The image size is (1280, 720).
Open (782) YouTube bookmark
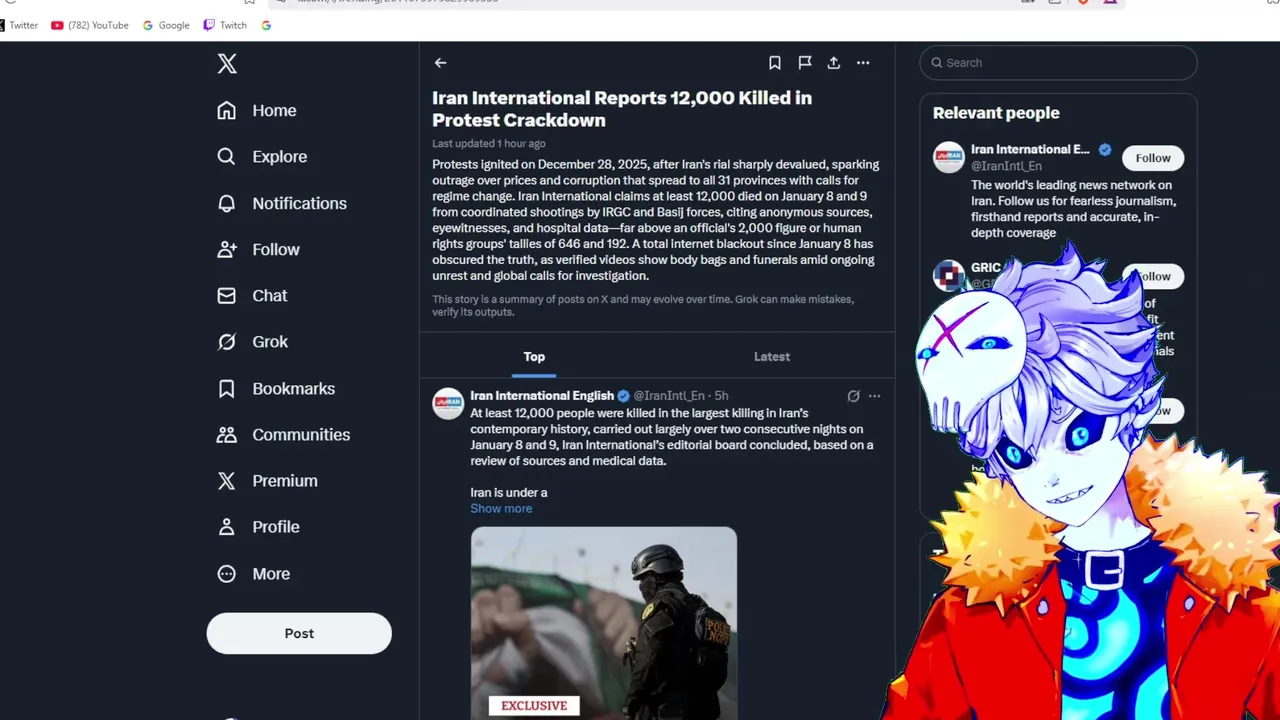tap(90, 25)
